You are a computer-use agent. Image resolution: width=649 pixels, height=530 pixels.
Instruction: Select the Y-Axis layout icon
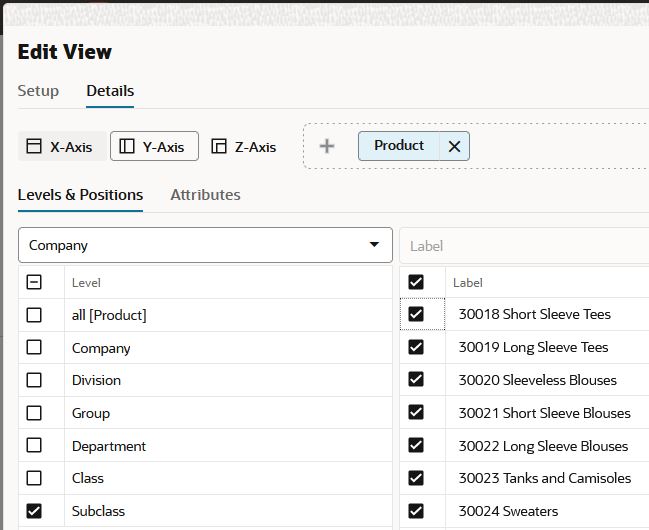127,146
